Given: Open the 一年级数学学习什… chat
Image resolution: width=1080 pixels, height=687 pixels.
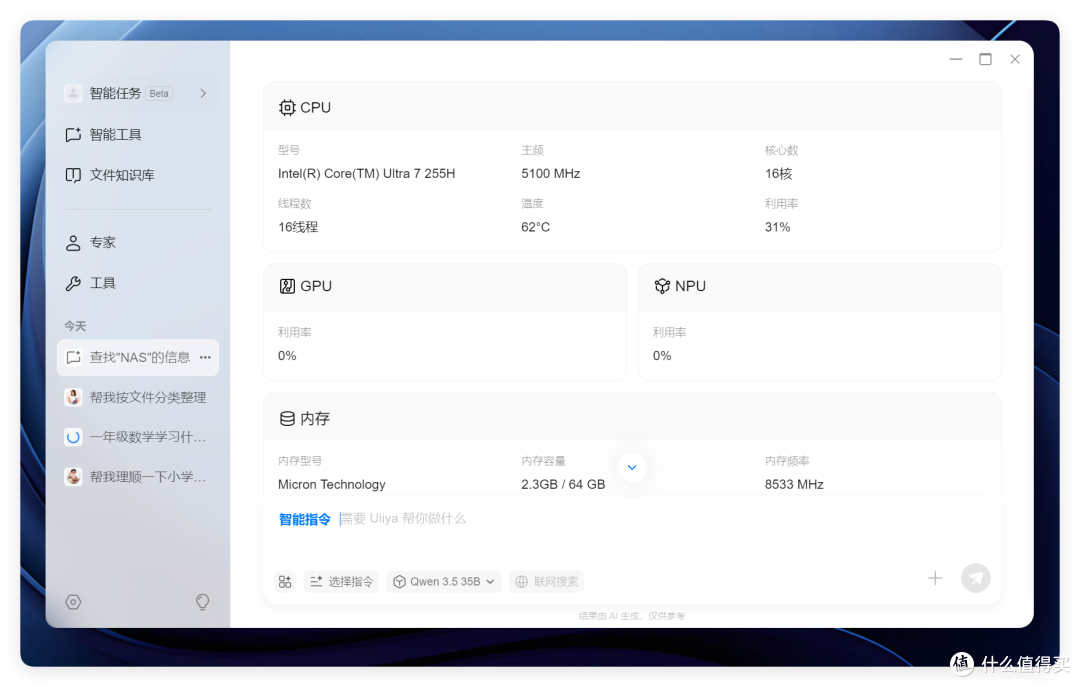Looking at the screenshot, I should (138, 437).
